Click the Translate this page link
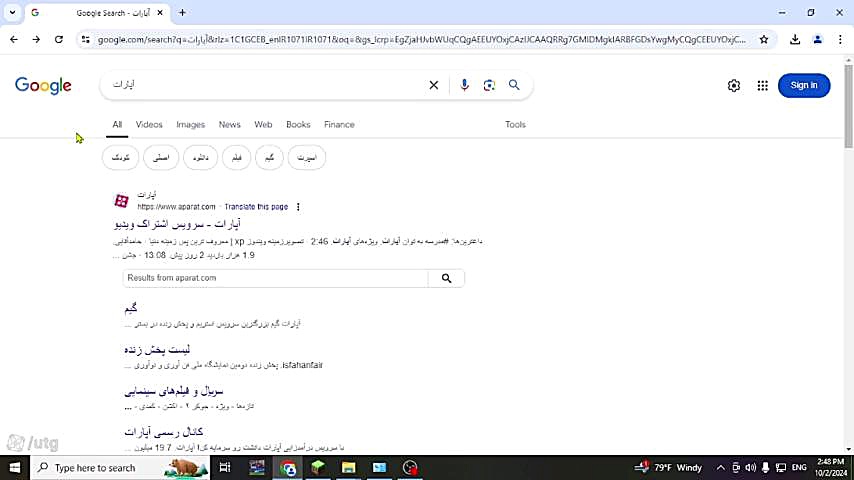The image size is (854, 480). [256, 207]
